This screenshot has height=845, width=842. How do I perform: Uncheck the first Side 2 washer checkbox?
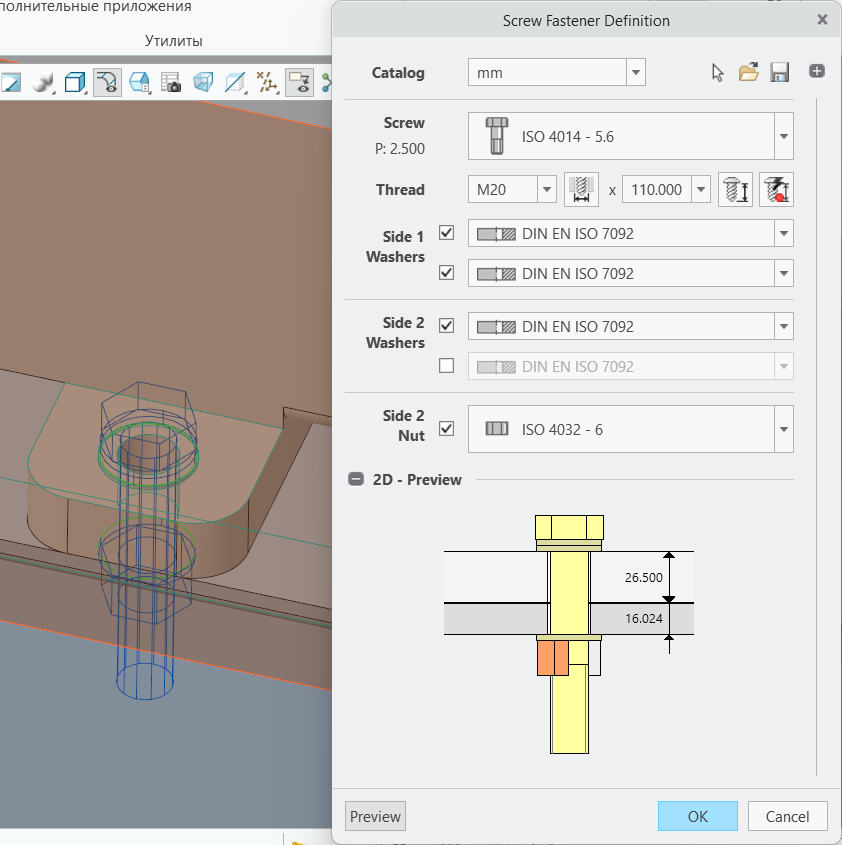pos(446,325)
